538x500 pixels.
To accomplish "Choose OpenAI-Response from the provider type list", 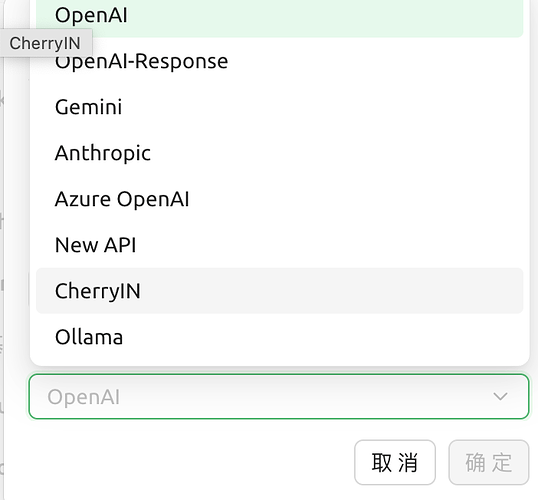I will coord(279,61).
